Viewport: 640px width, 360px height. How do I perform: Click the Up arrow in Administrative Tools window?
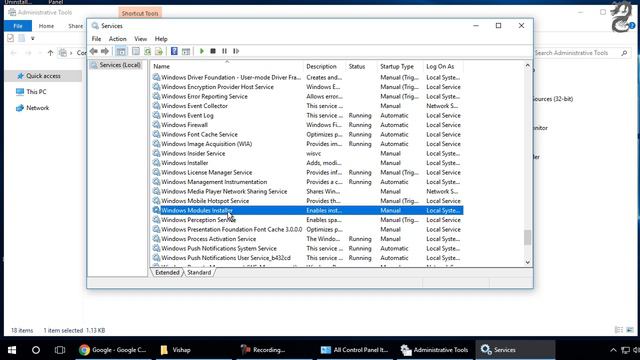(x=50, y=53)
